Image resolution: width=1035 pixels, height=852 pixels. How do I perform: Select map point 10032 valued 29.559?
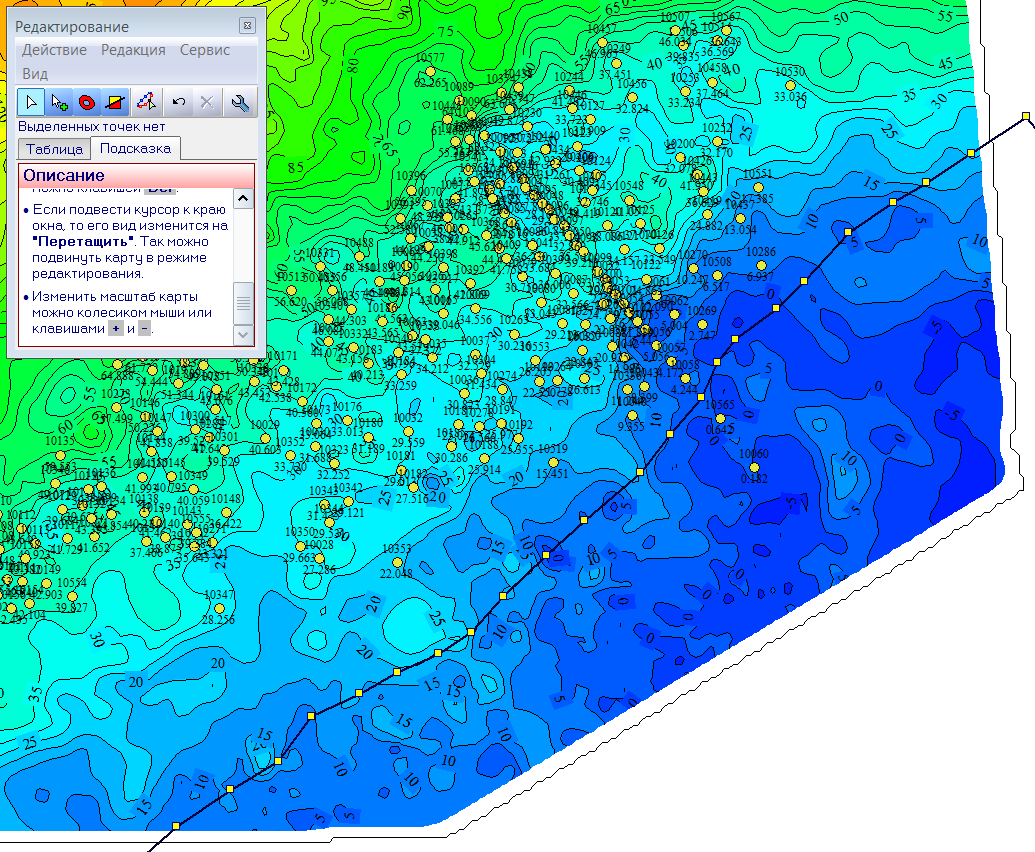pos(408,431)
